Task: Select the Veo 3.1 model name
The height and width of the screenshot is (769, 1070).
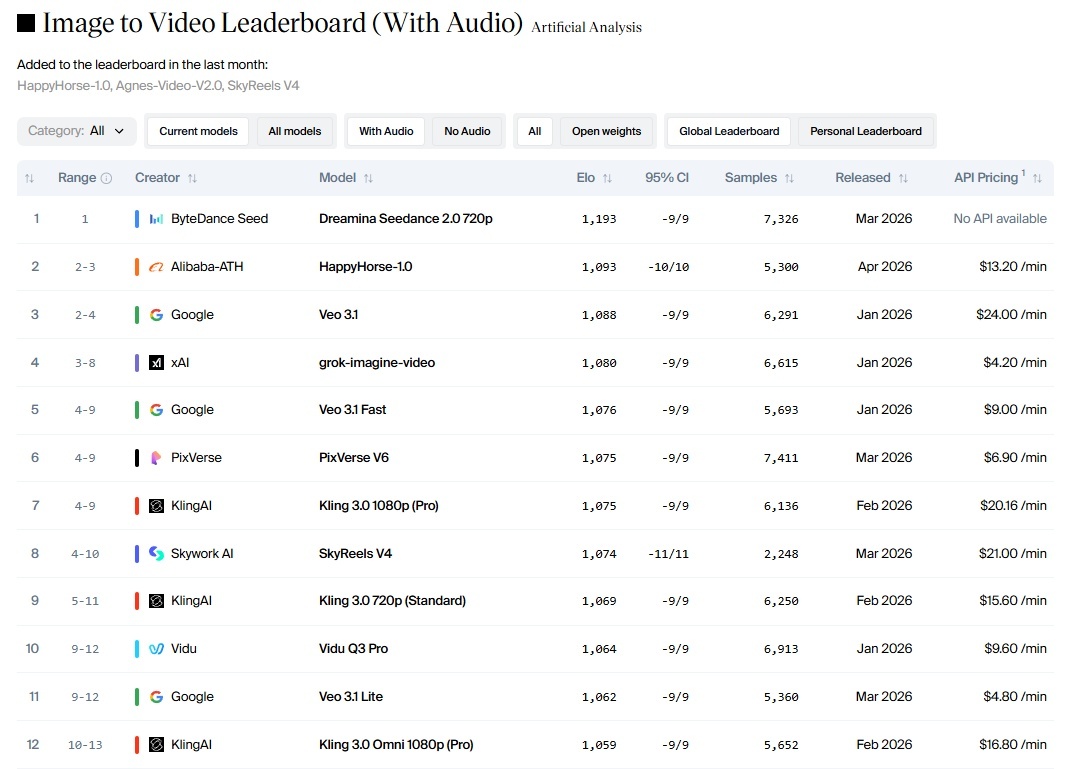Action: [x=338, y=315]
